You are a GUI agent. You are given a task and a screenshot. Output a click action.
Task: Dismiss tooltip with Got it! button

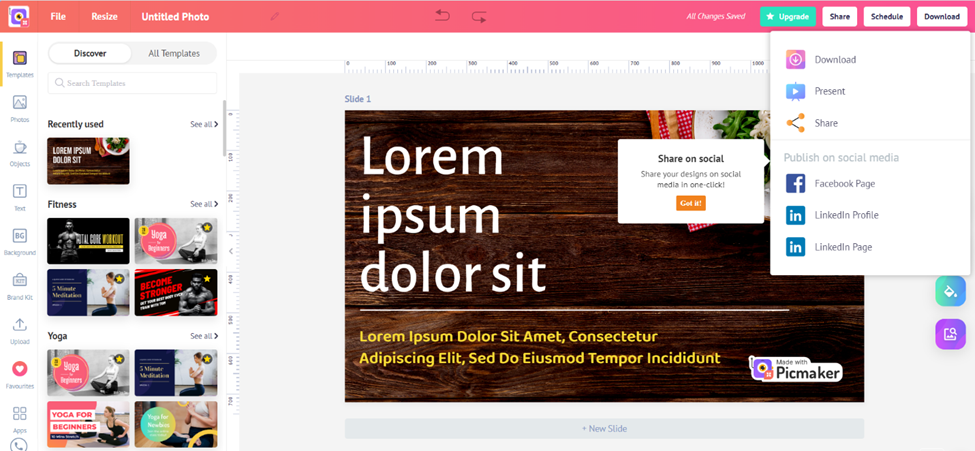[x=691, y=203]
